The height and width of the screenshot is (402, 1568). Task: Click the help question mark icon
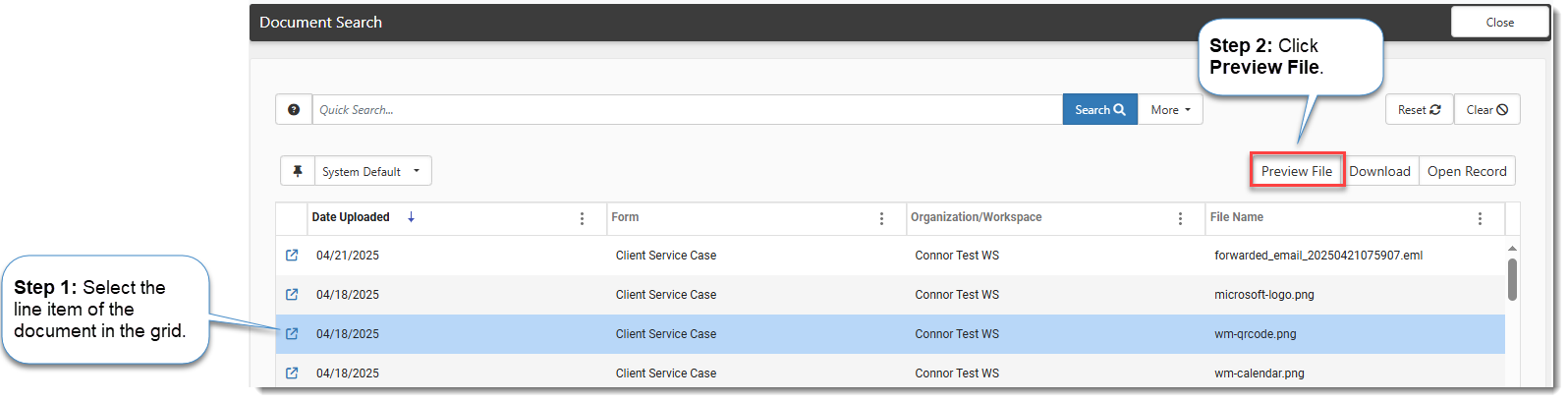coord(294,110)
